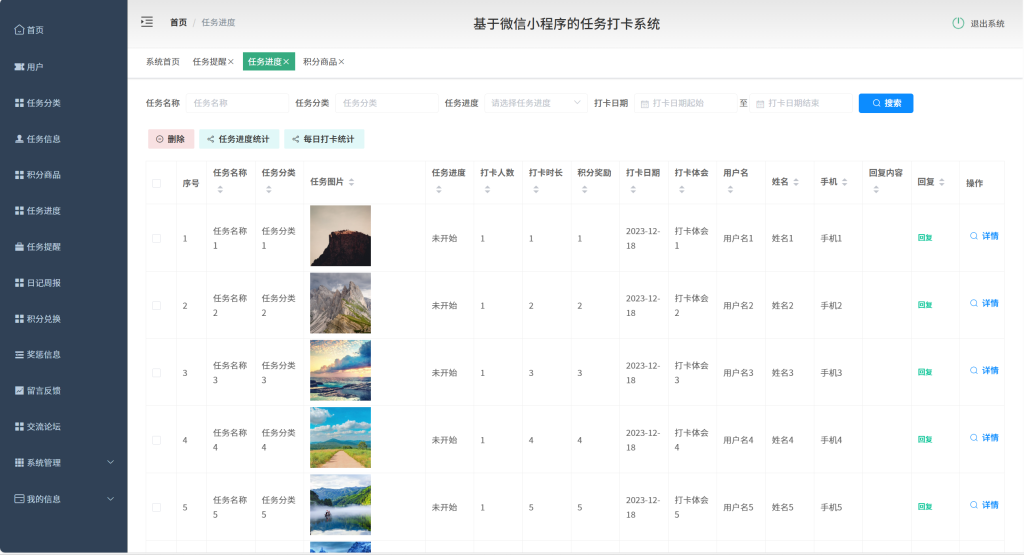
Task: Switch to the 系统首页 tab
Action: pyautogui.click(x=163, y=62)
